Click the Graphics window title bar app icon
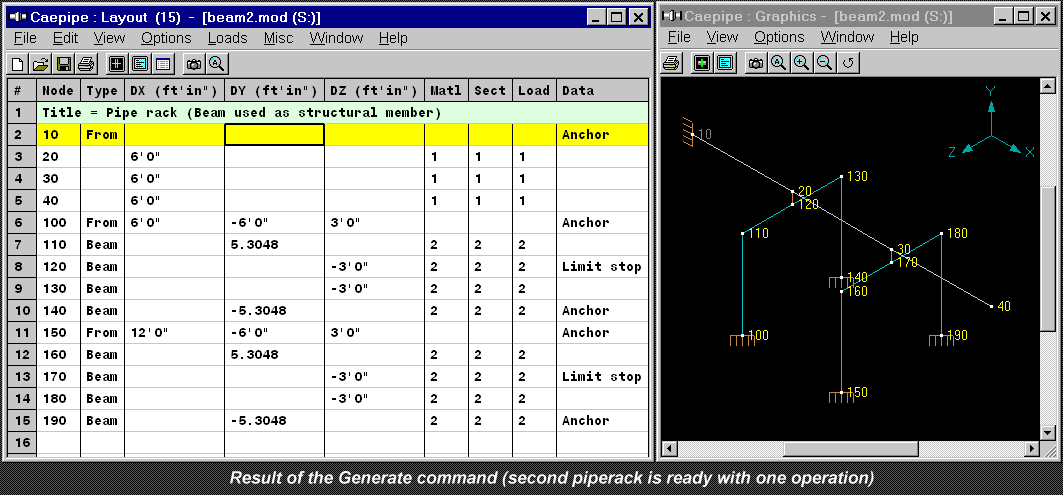 [x=673, y=16]
